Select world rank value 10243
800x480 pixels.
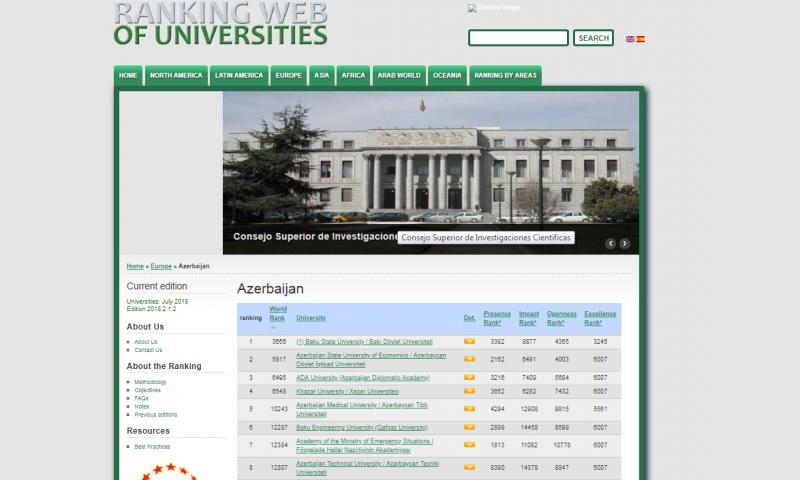279,409
